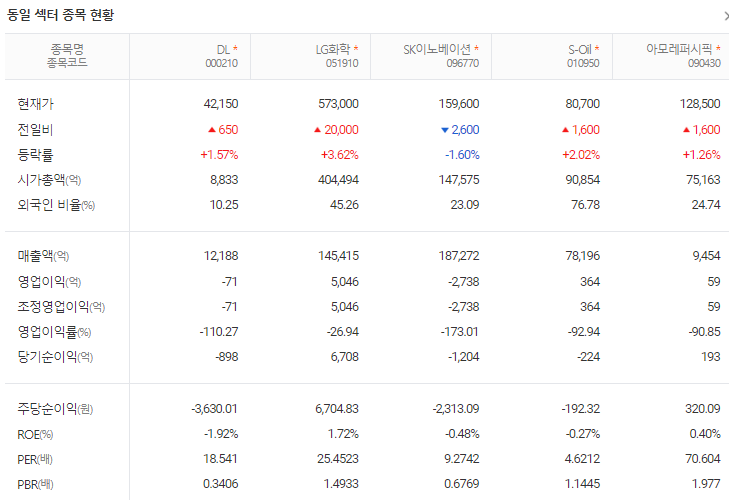Click market cap value 404,494

click(x=338, y=180)
